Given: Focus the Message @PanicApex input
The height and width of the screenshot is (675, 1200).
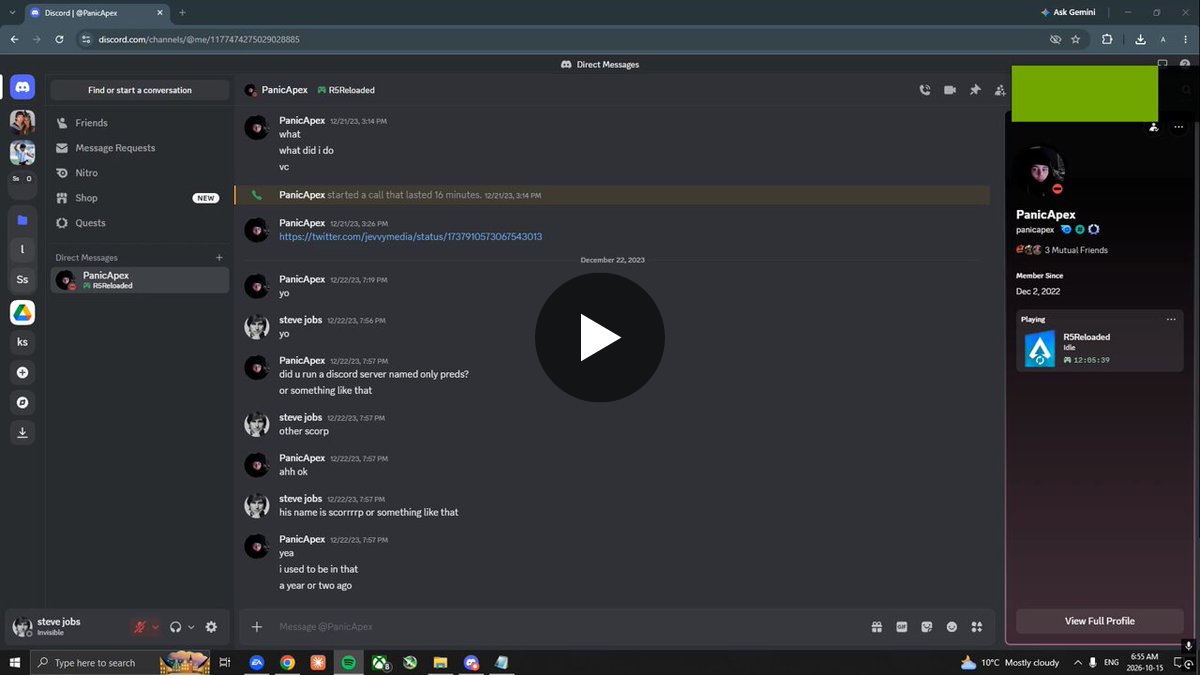Looking at the screenshot, I should [x=570, y=627].
